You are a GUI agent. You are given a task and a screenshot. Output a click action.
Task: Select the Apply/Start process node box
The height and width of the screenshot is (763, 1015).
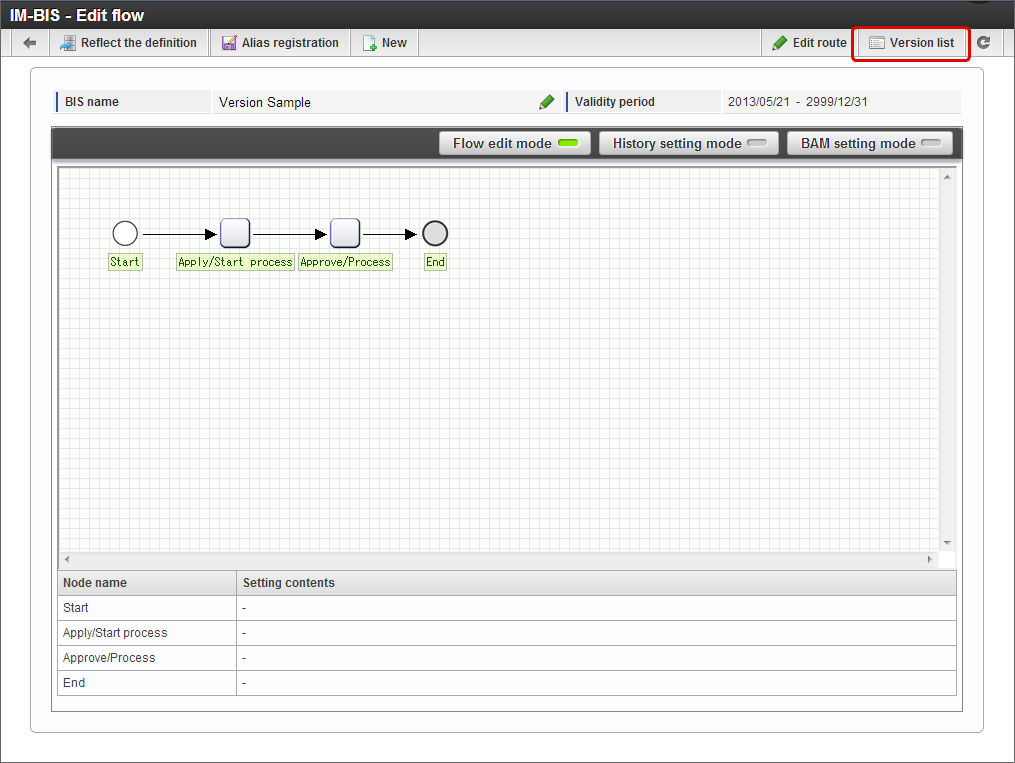[235, 233]
